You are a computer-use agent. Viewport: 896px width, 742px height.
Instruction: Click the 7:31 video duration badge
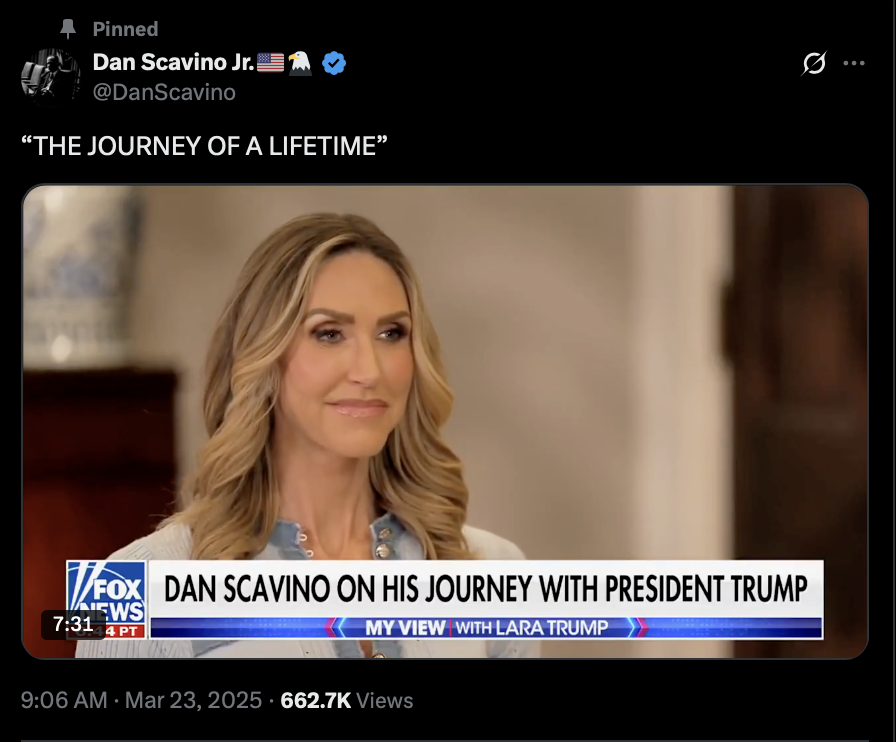point(73,624)
